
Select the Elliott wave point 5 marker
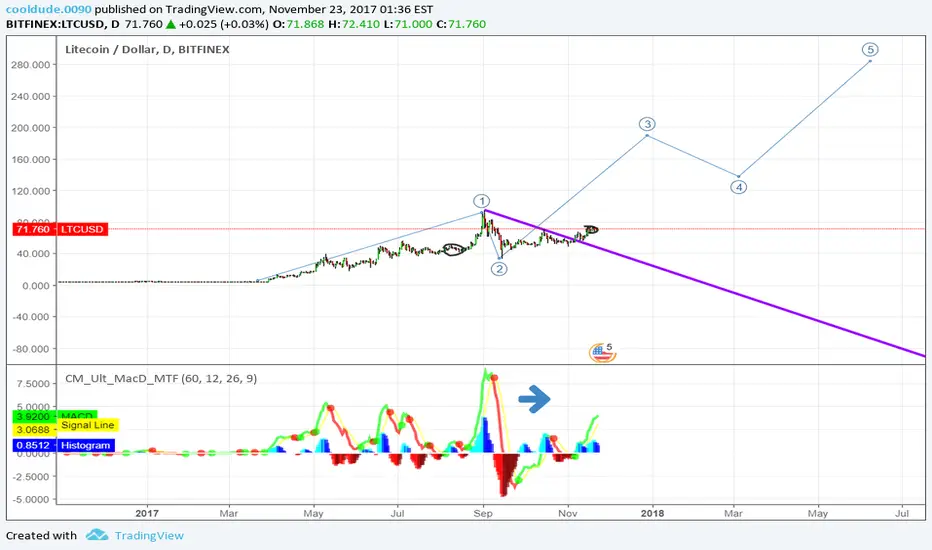pos(870,49)
